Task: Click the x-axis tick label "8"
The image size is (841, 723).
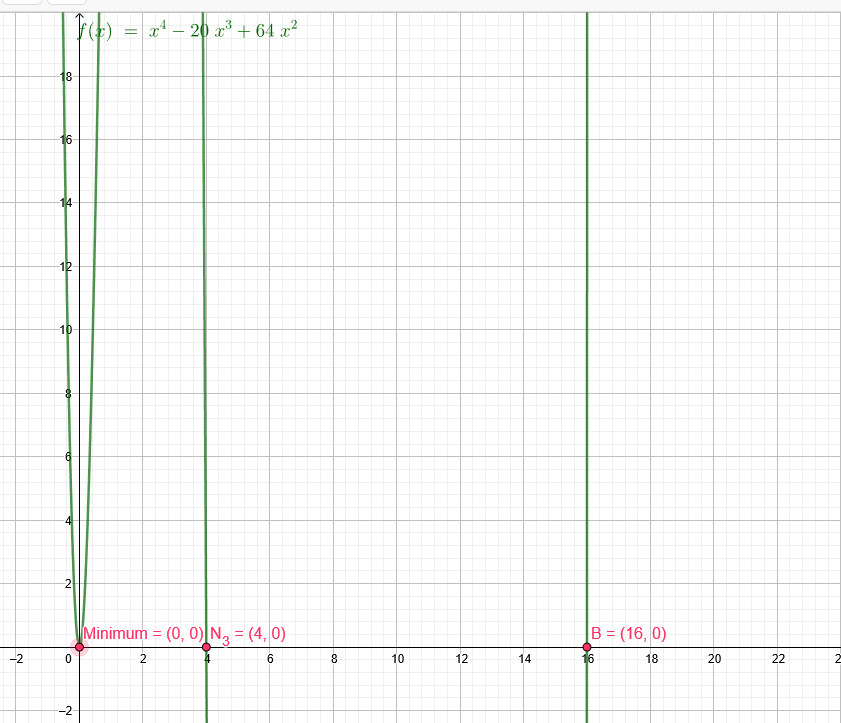Action: (334, 659)
